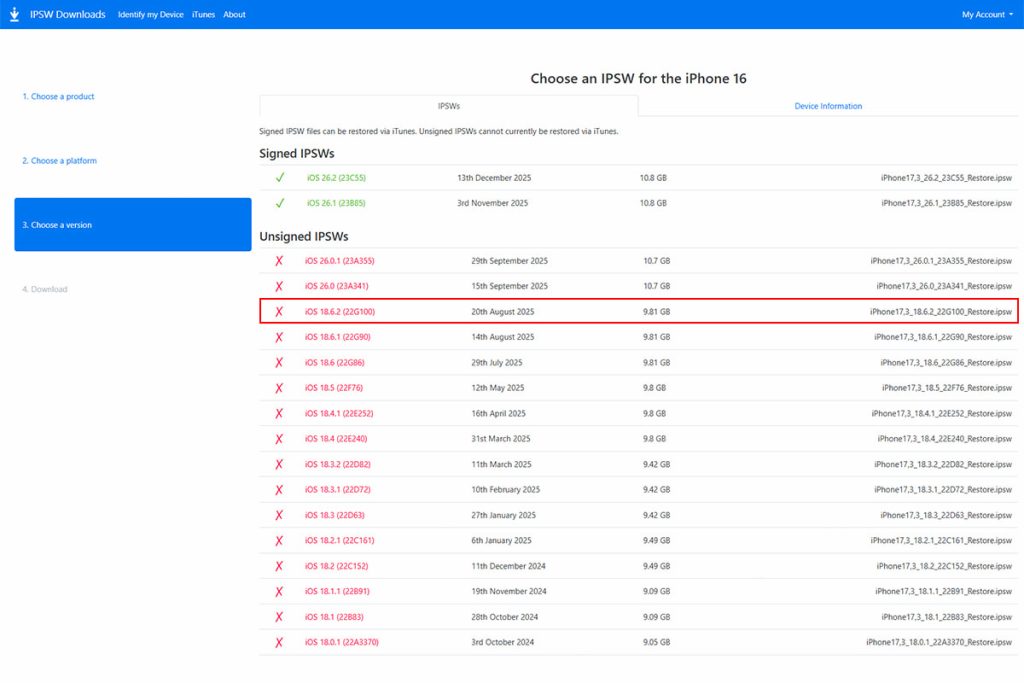Click the red X beside iOS 26.0.1

pos(280,260)
